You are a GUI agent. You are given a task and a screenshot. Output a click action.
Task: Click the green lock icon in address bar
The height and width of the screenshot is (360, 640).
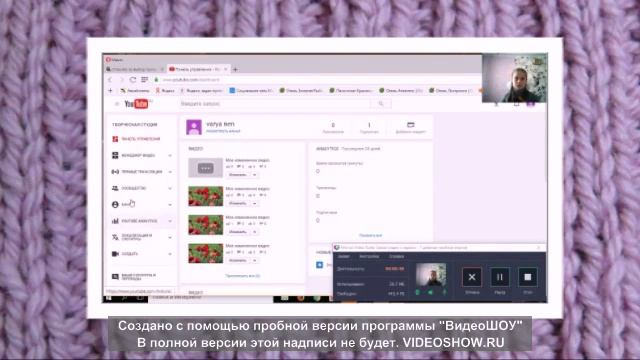click(x=156, y=80)
